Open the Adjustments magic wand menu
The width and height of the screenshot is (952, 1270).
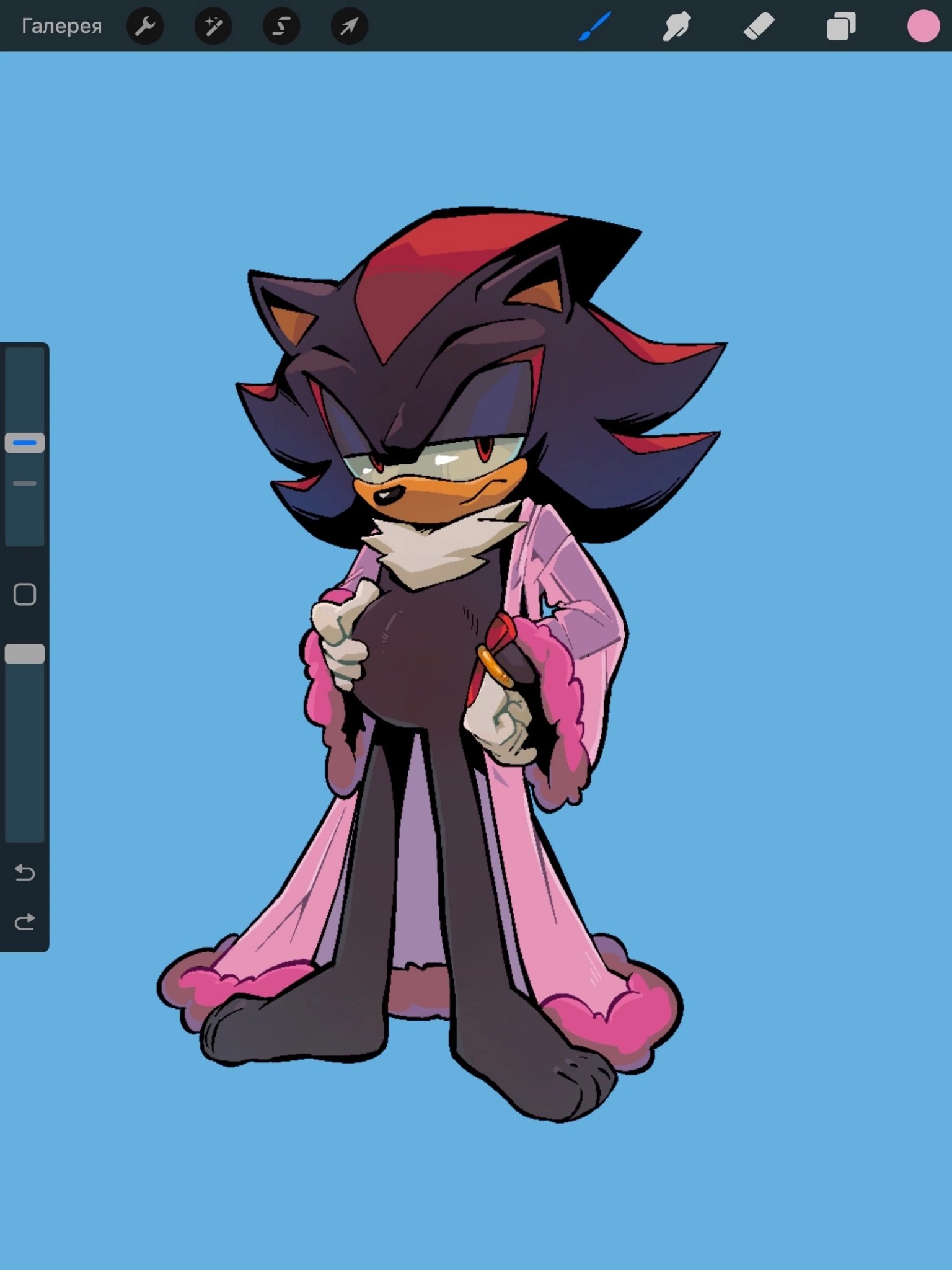point(213,26)
